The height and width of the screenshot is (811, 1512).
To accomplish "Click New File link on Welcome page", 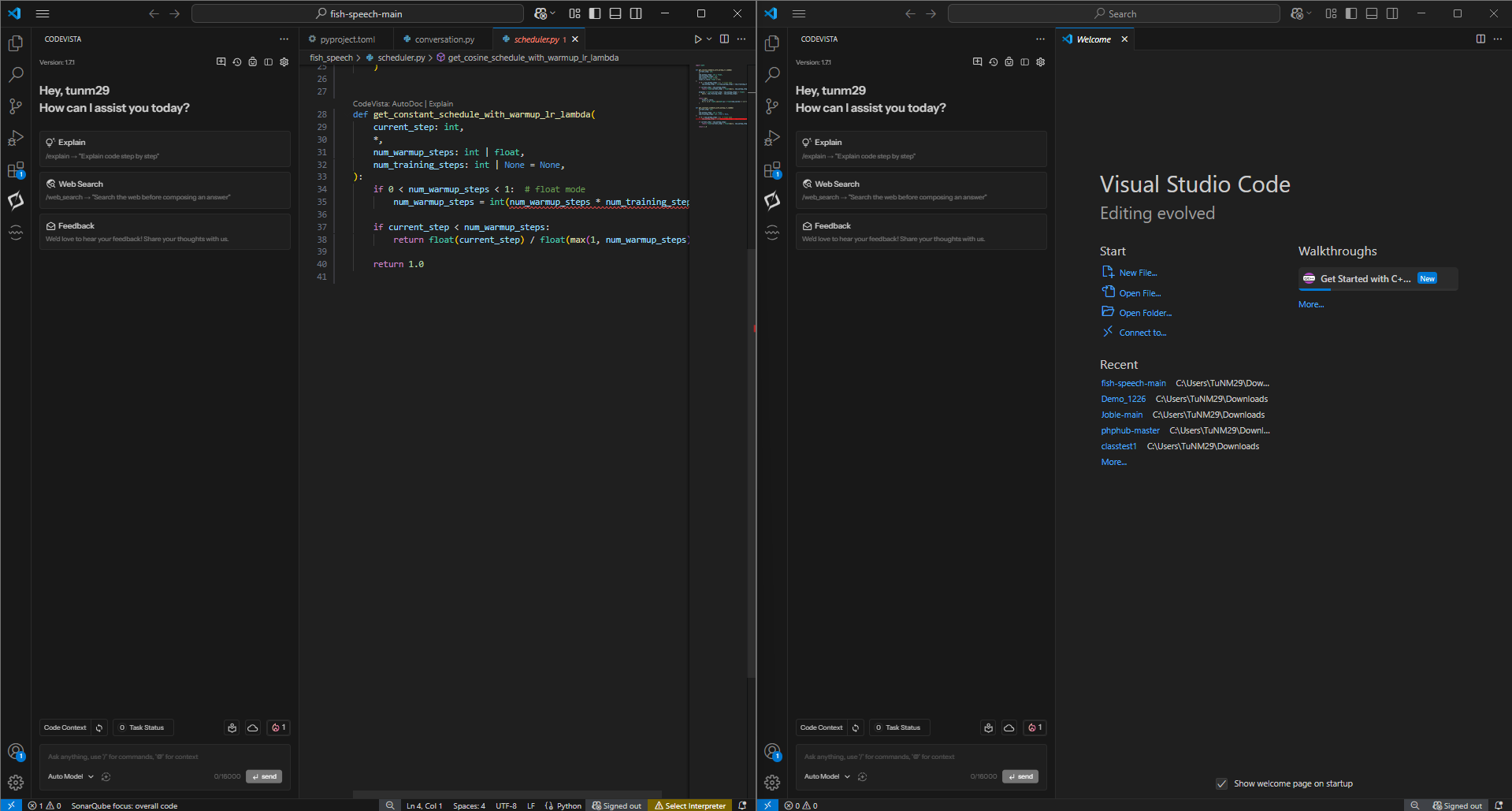I will tap(1138, 273).
